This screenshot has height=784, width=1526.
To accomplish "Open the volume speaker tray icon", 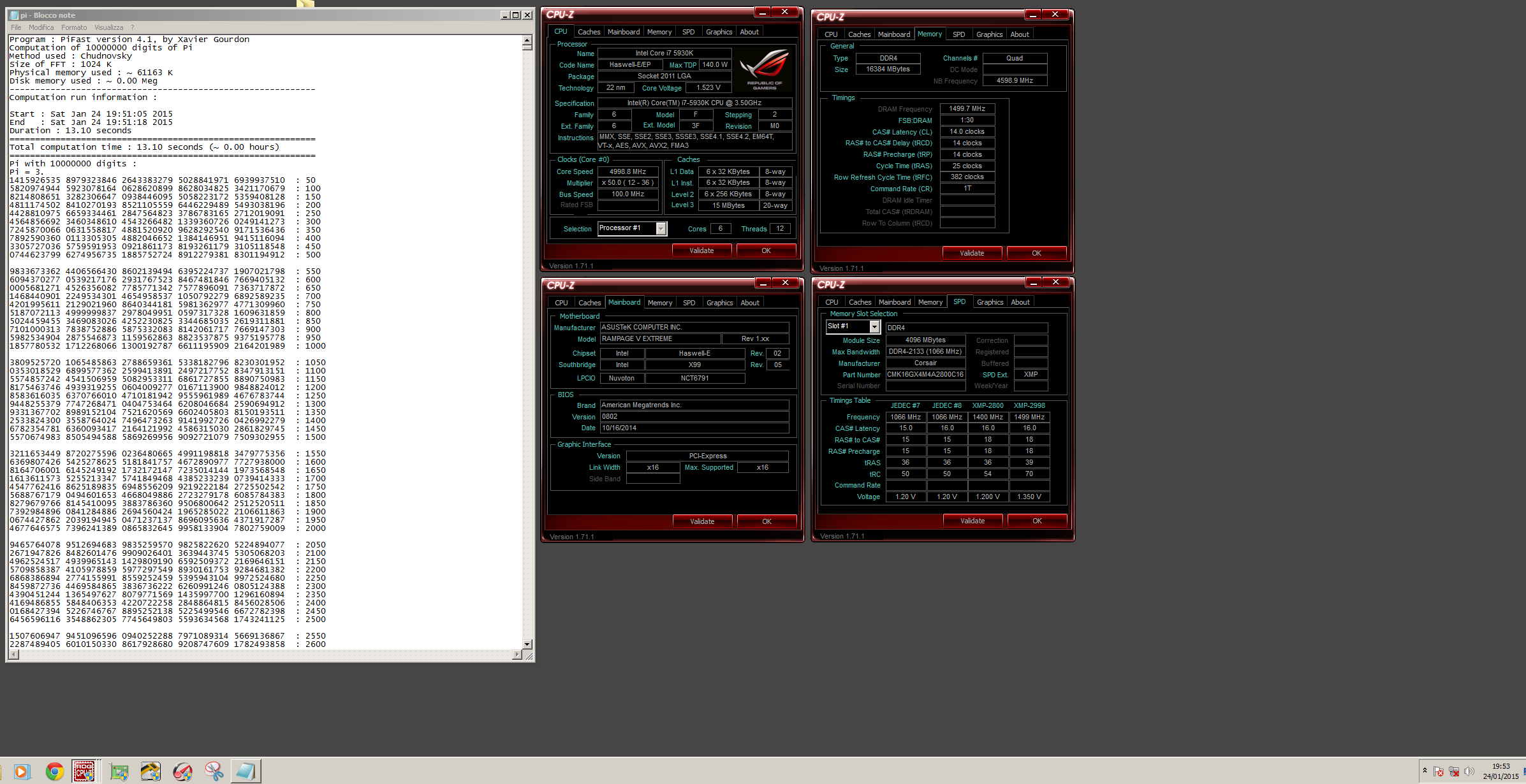I will pos(1469,771).
